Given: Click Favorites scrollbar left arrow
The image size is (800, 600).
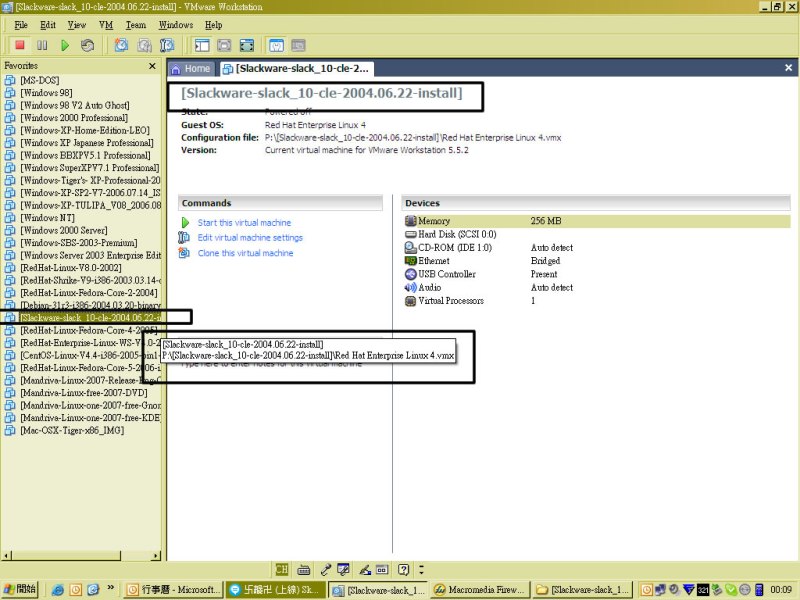Looking at the screenshot, I should 6,556.
